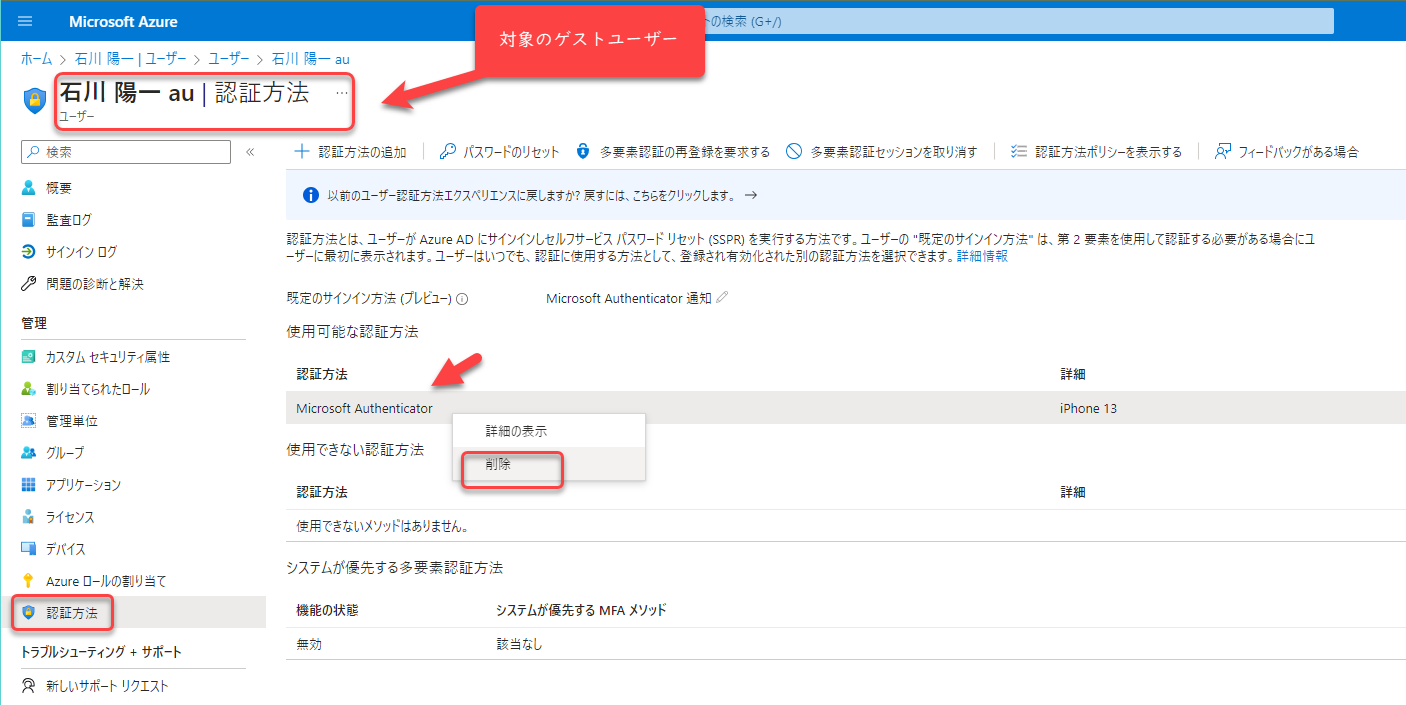Click the arrow at the end of the info banner
The width and height of the screenshot is (1406, 705).
(x=751, y=195)
